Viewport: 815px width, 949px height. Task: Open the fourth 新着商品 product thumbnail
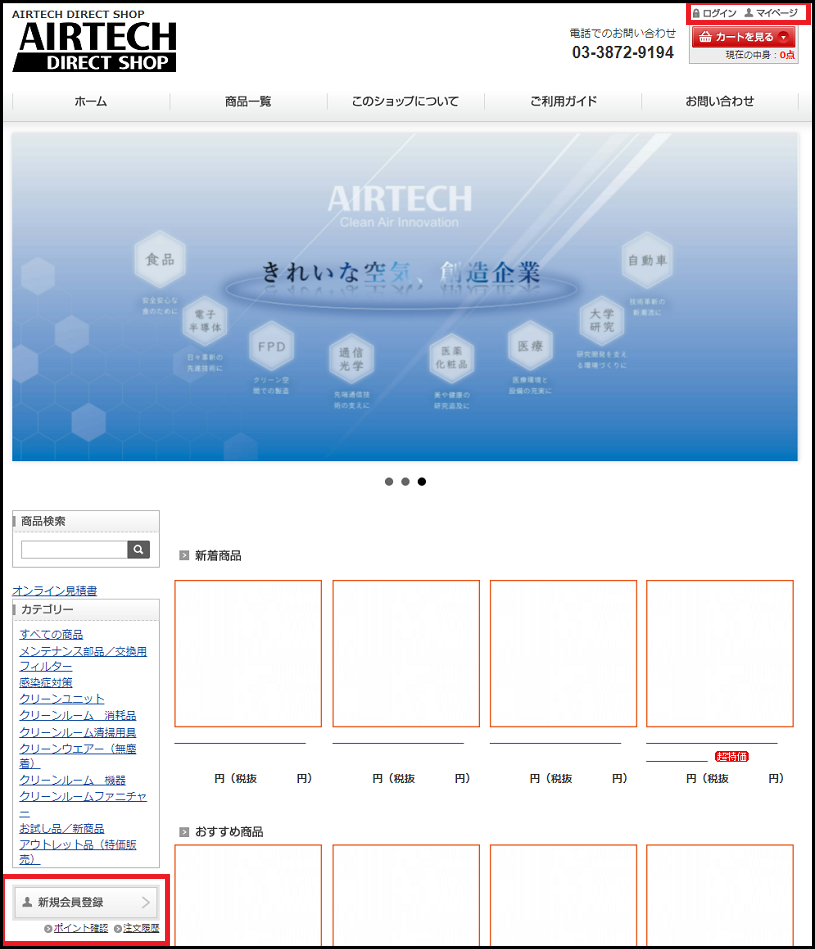tap(720, 654)
